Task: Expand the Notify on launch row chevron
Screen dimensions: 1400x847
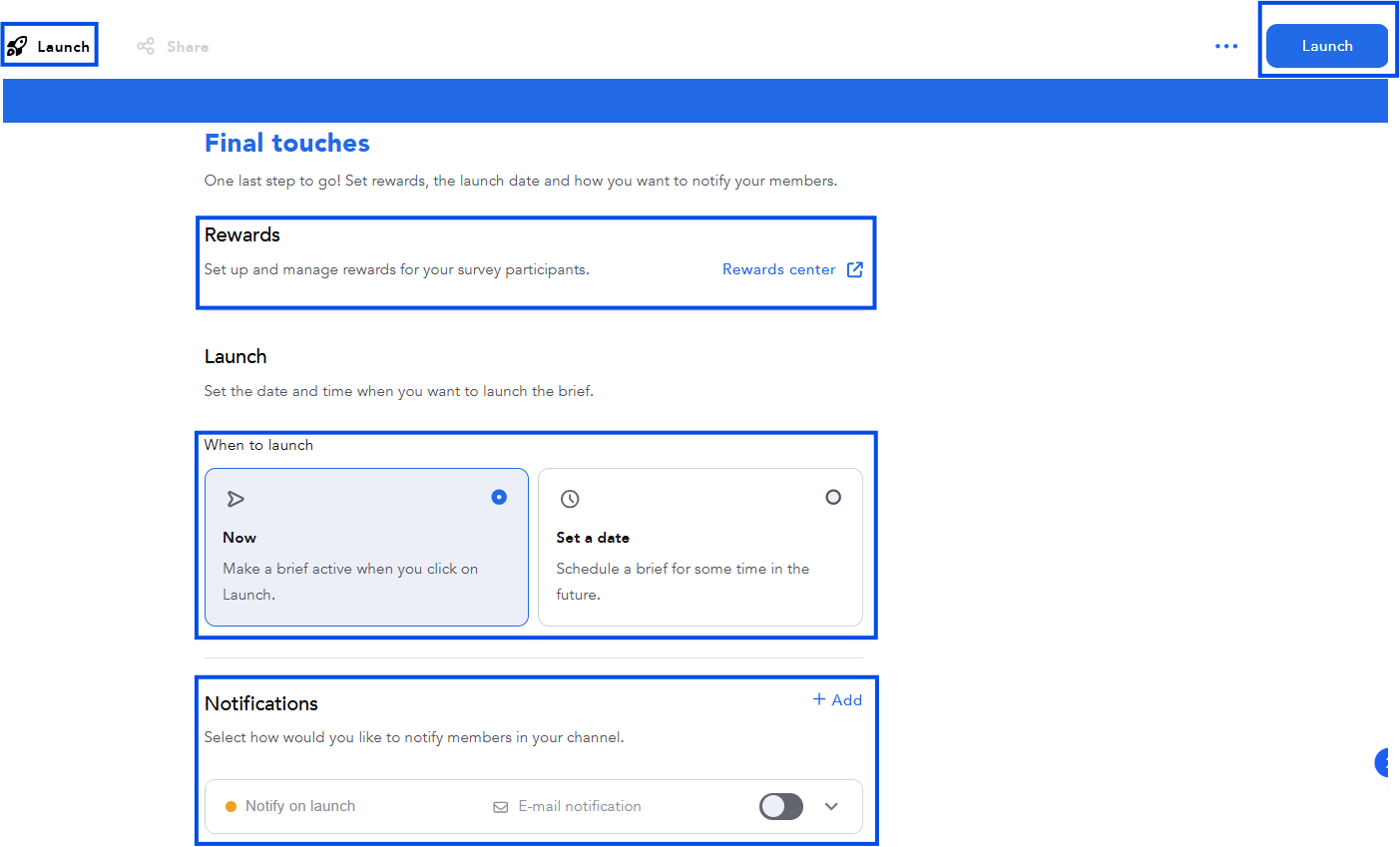Action: 831,806
